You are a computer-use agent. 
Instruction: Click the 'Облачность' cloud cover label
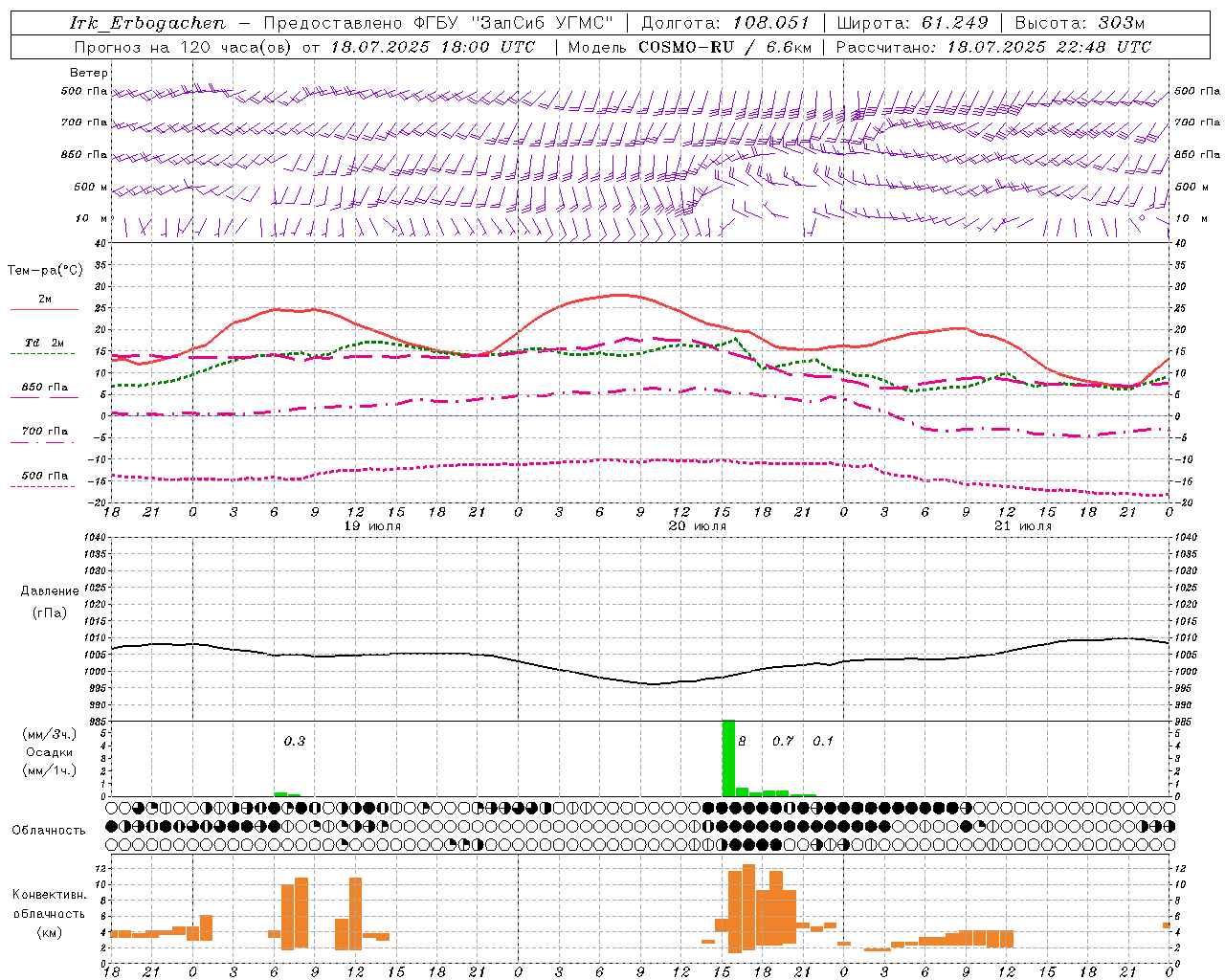pyautogui.click(x=49, y=831)
